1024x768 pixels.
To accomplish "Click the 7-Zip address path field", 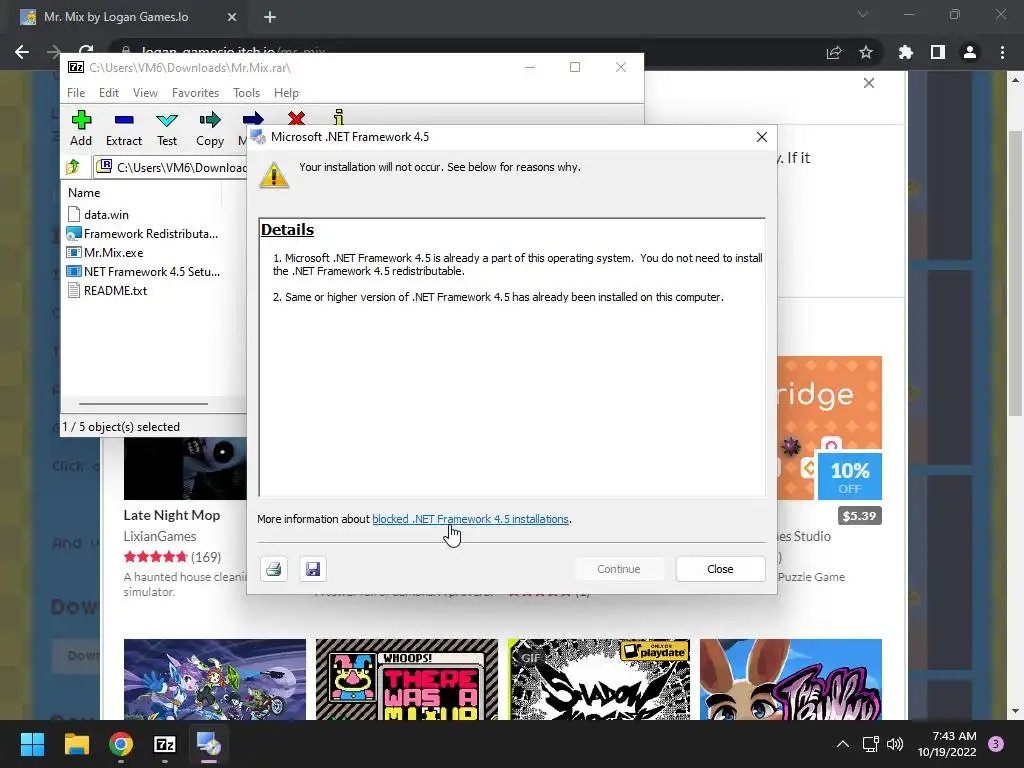I will (x=171, y=168).
